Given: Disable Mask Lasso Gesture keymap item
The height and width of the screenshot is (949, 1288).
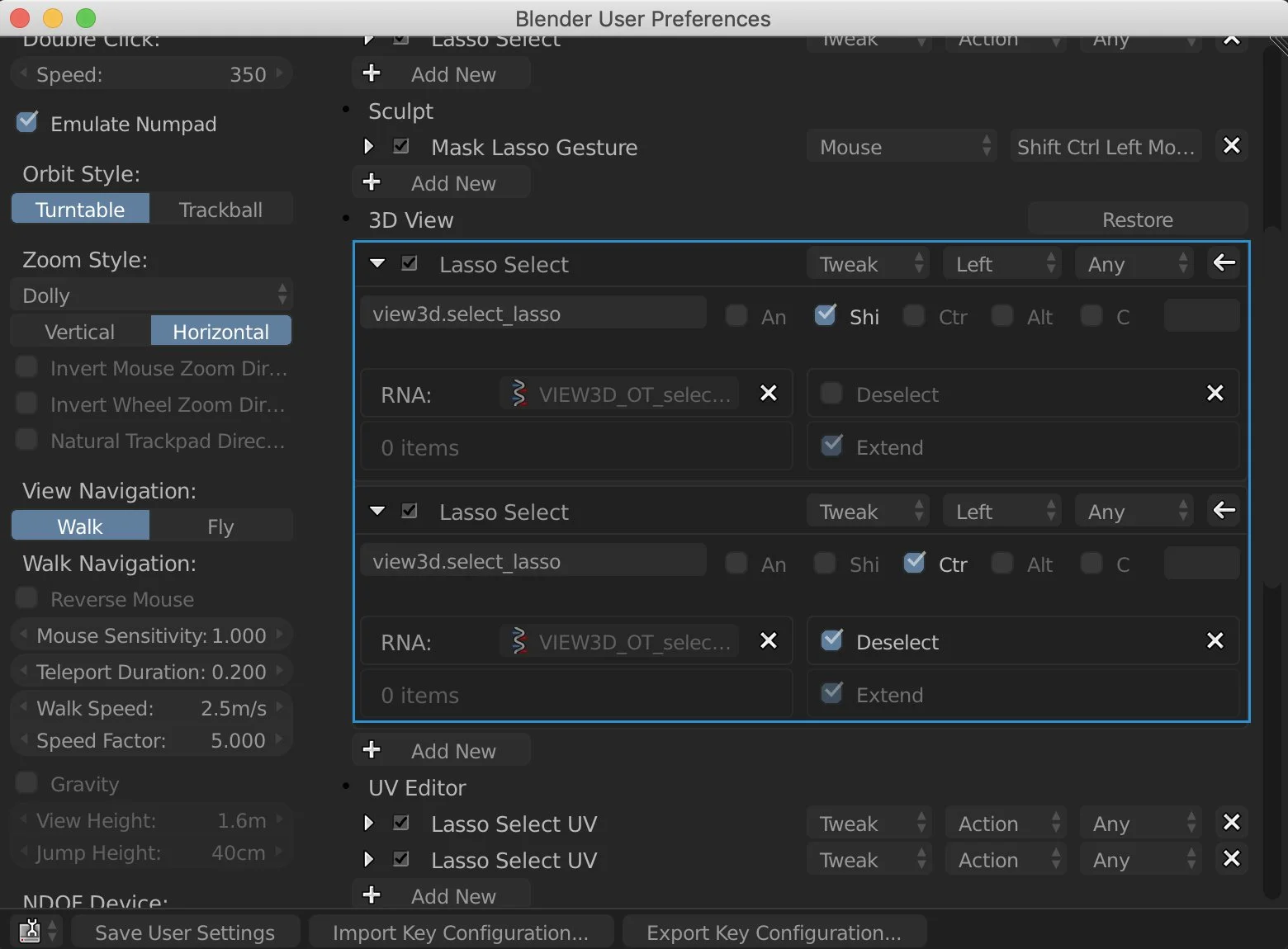Looking at the screenshot, I should [401, 146].
